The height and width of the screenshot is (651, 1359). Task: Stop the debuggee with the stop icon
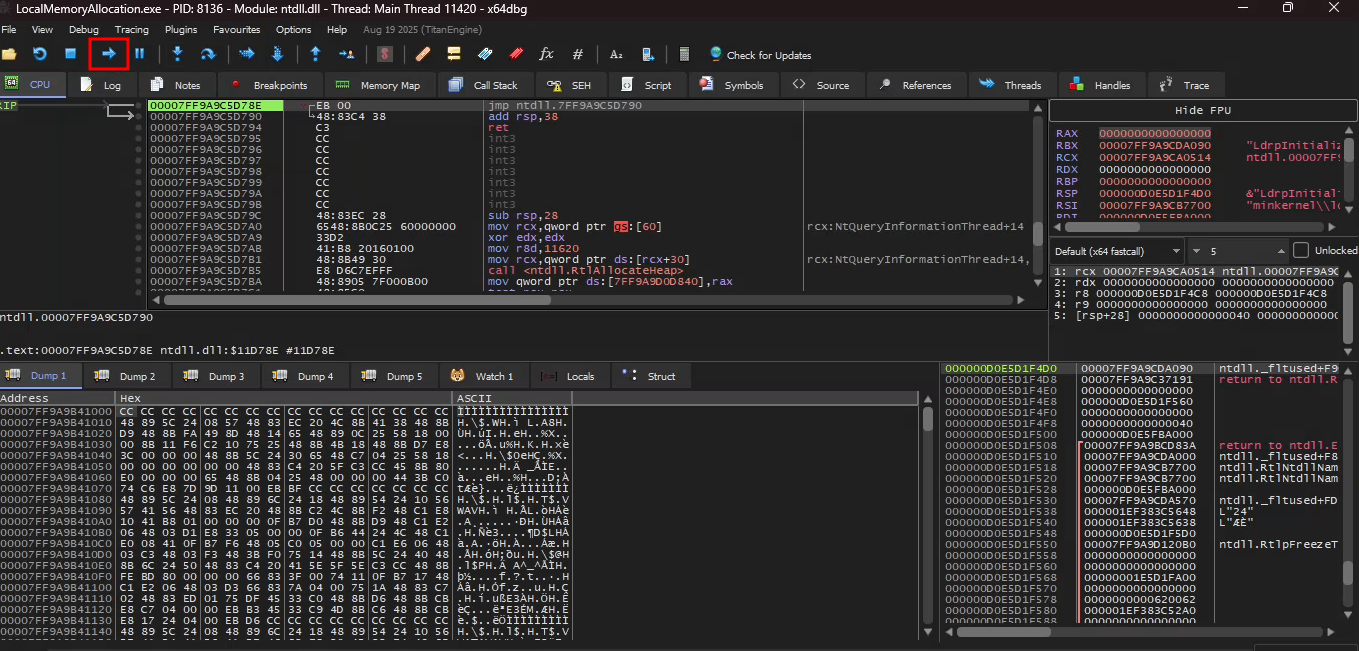tap(70, 53)
